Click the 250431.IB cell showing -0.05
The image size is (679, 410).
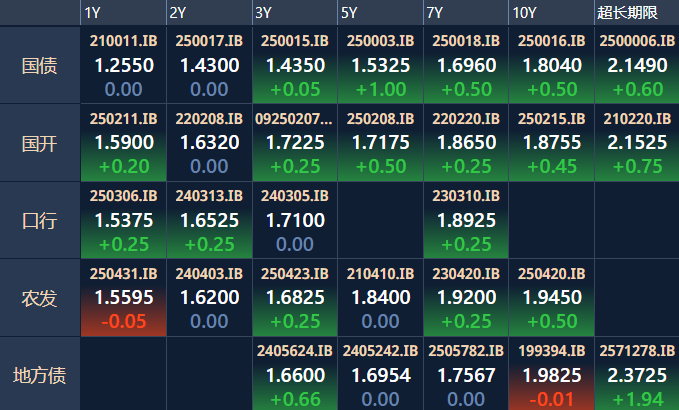pyautogui.click(x=124, y=297)
